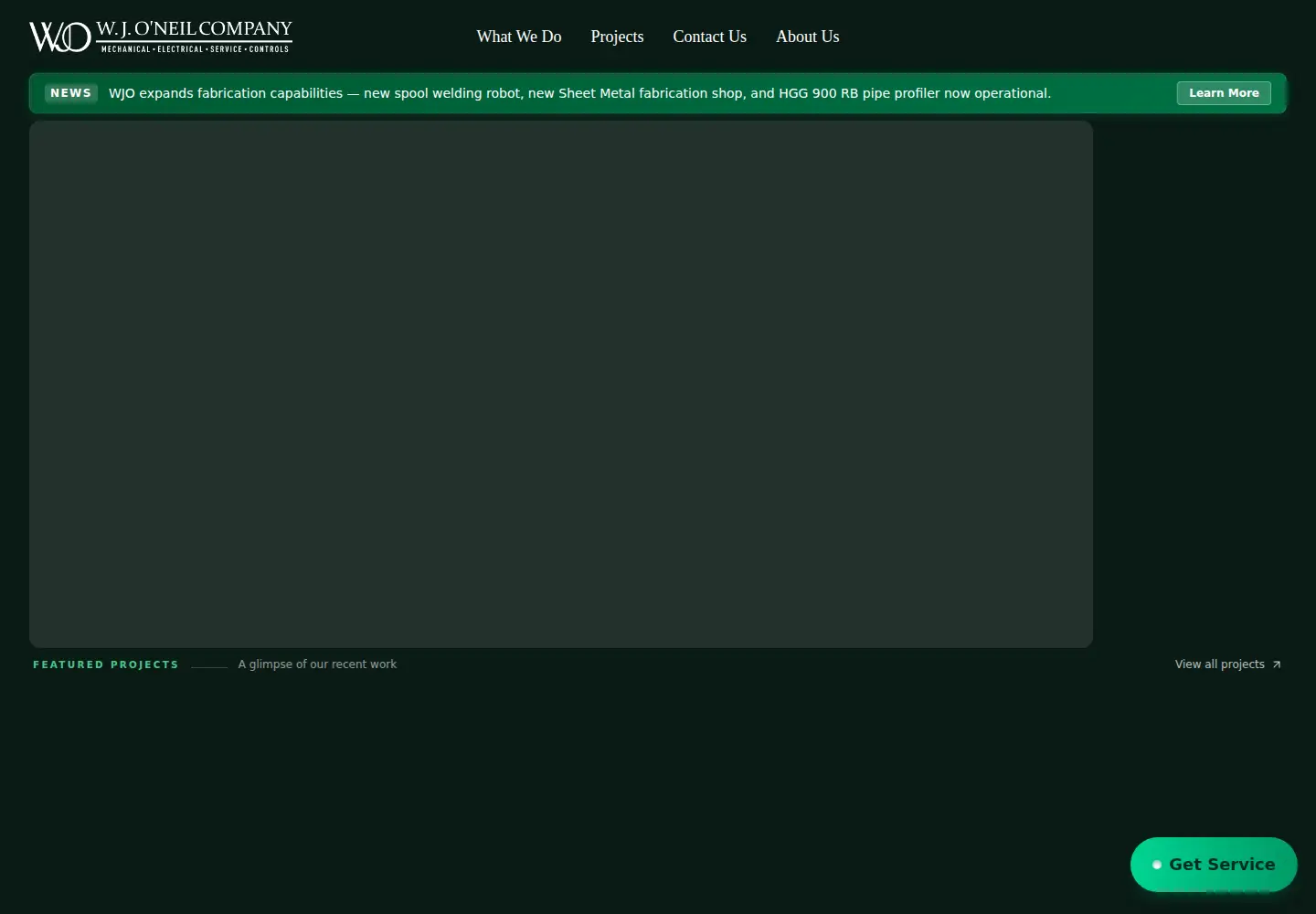Go to Contact Us page
Image resolution: width=1316 pixels, height=914 pixels.
pos(710,37)
